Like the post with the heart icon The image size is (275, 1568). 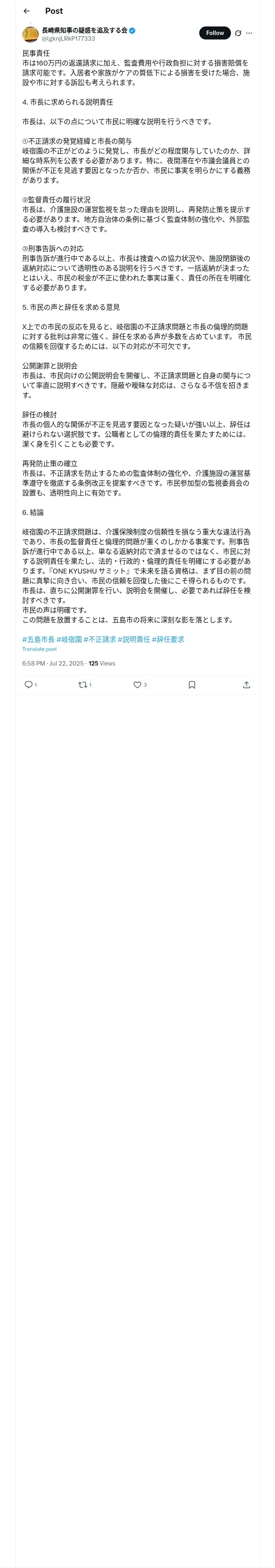point(137,684)
